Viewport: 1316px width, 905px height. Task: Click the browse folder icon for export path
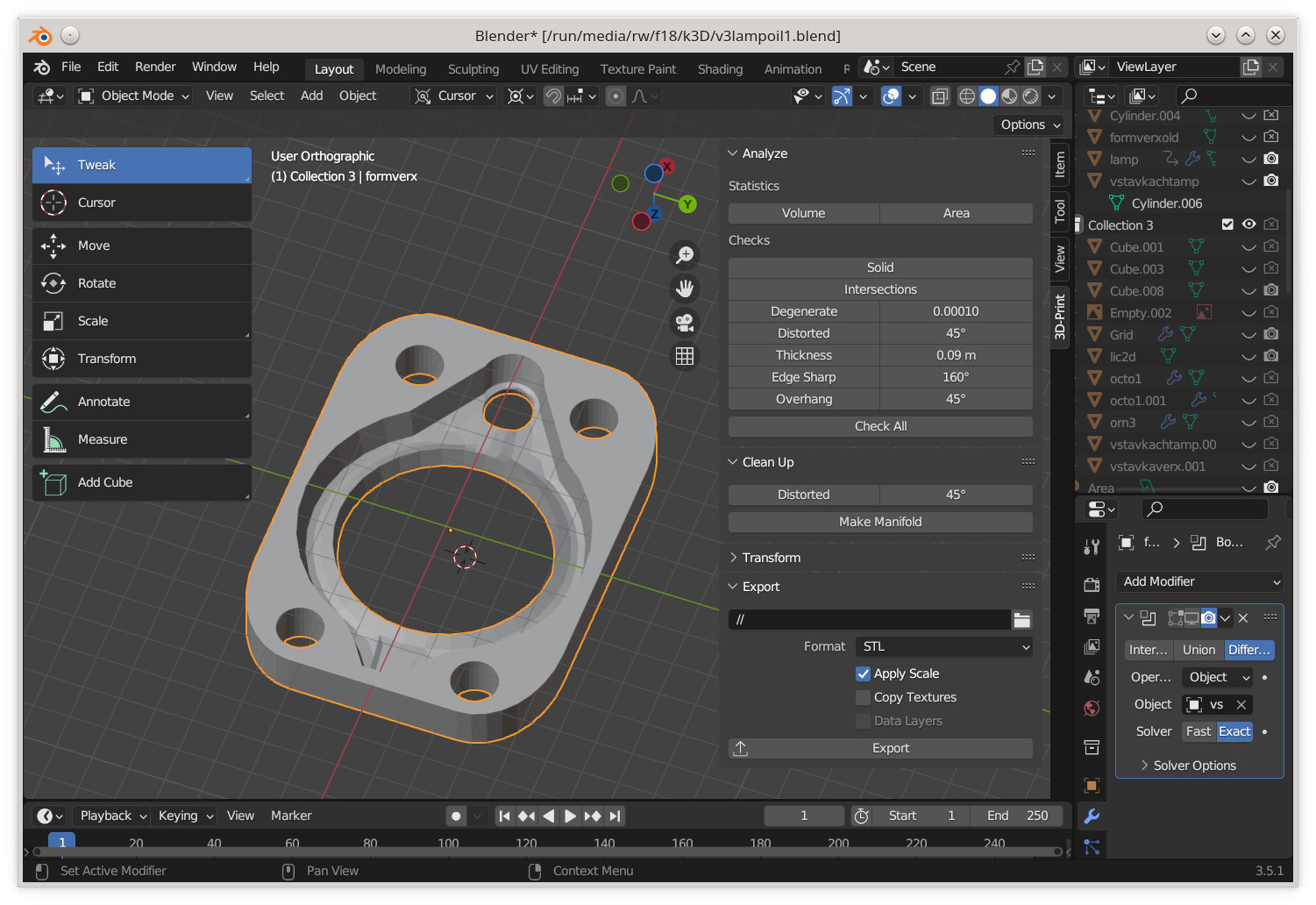tap(1022, 620)
